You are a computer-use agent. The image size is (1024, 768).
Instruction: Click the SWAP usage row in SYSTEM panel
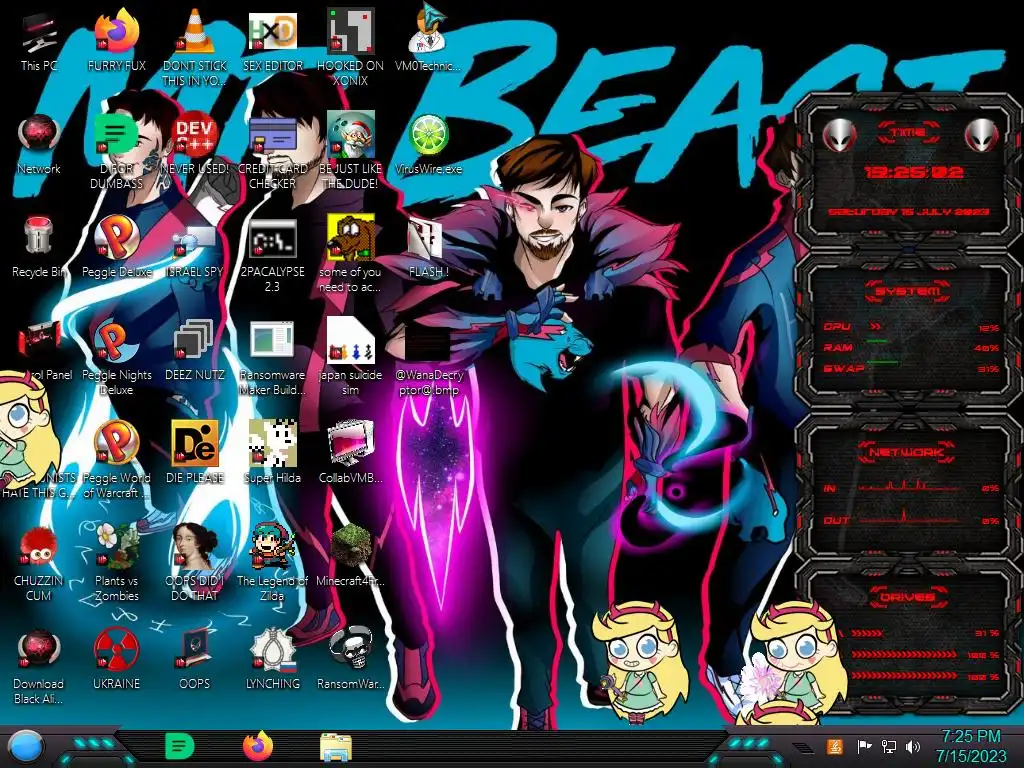pos(910,369)
